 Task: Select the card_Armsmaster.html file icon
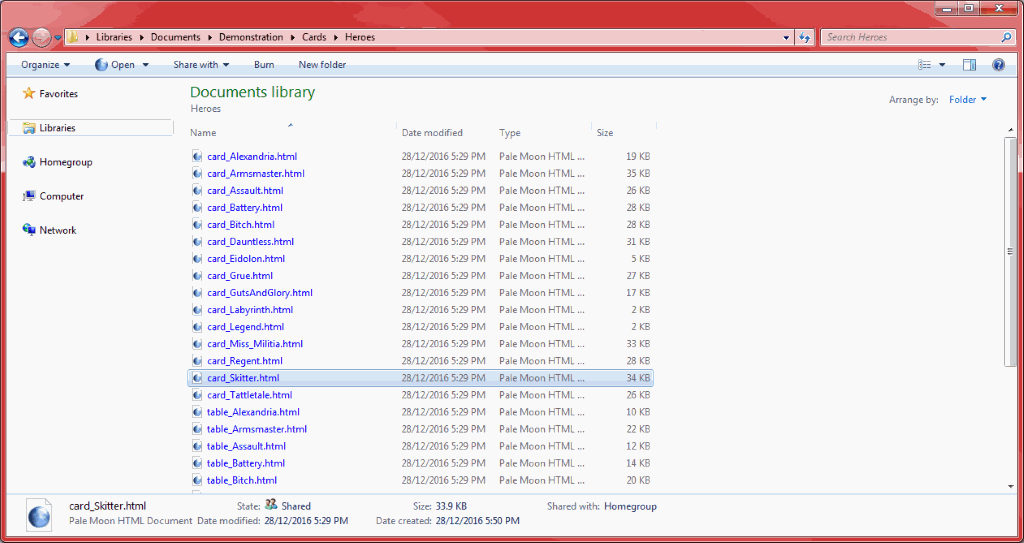197,174
